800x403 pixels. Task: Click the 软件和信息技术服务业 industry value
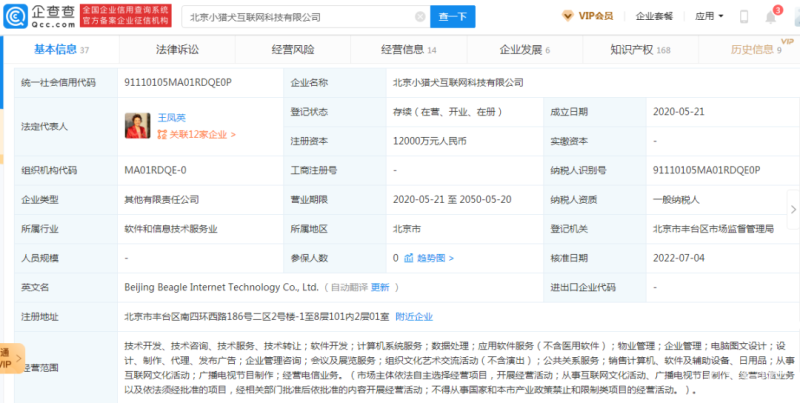coord(171,229)
